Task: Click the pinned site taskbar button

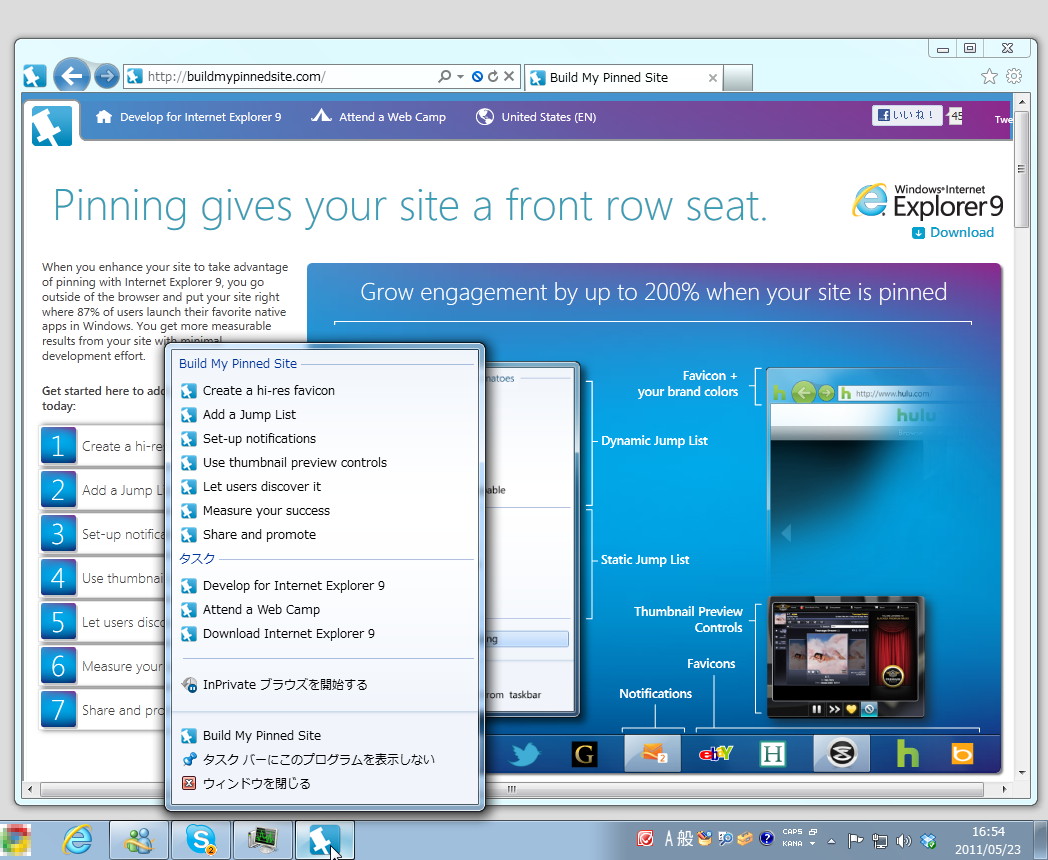Action: (324, 840)
